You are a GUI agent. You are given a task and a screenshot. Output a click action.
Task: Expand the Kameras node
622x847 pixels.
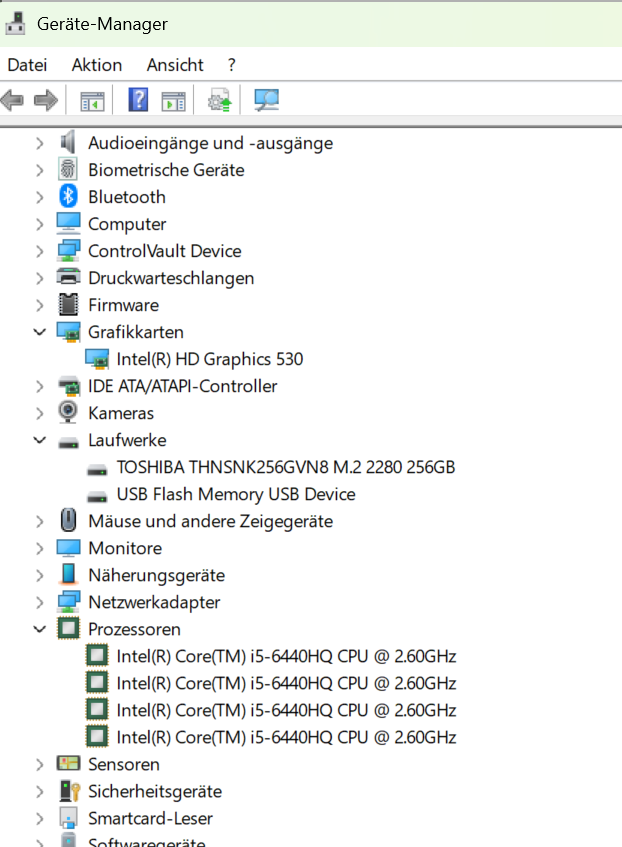[39, 413]
